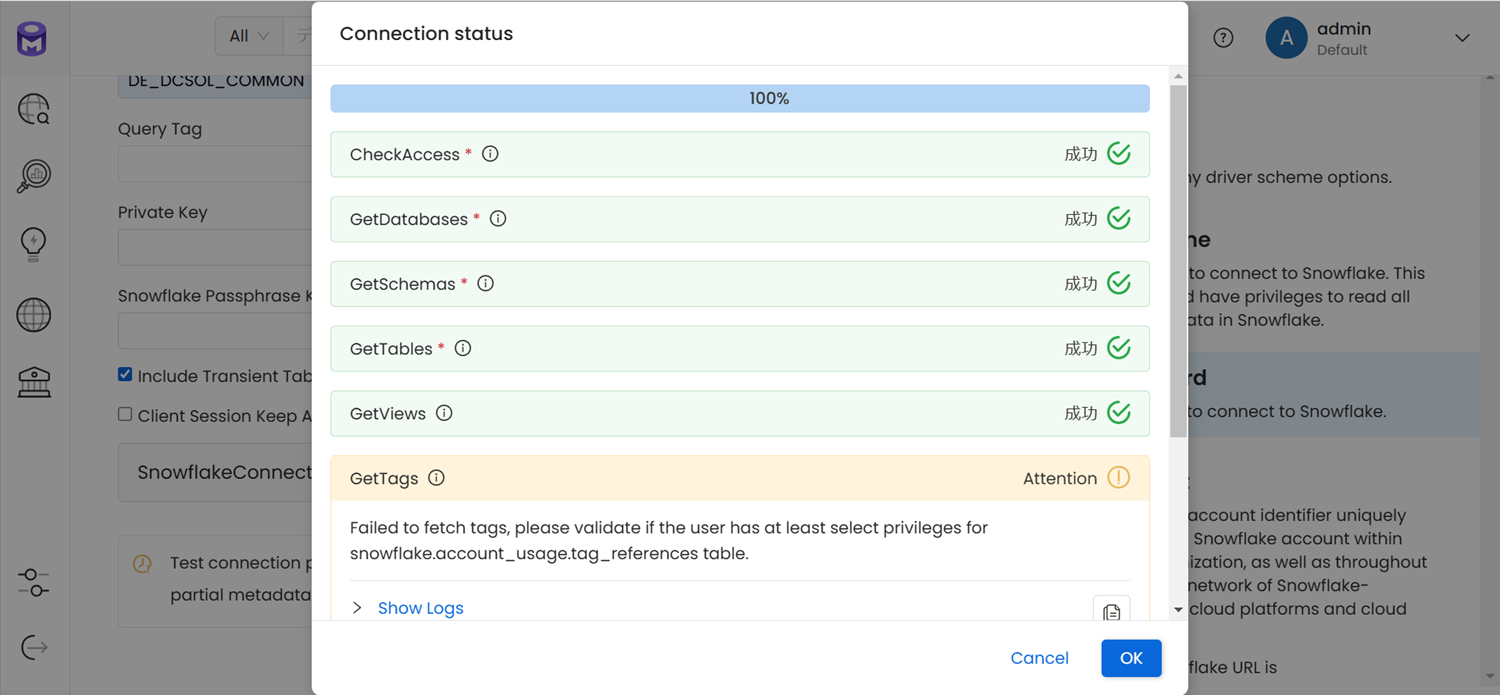Confirm the dialog with the OK button
The width and height of the screenshot is (1500, 695).
pos(1131,658)
